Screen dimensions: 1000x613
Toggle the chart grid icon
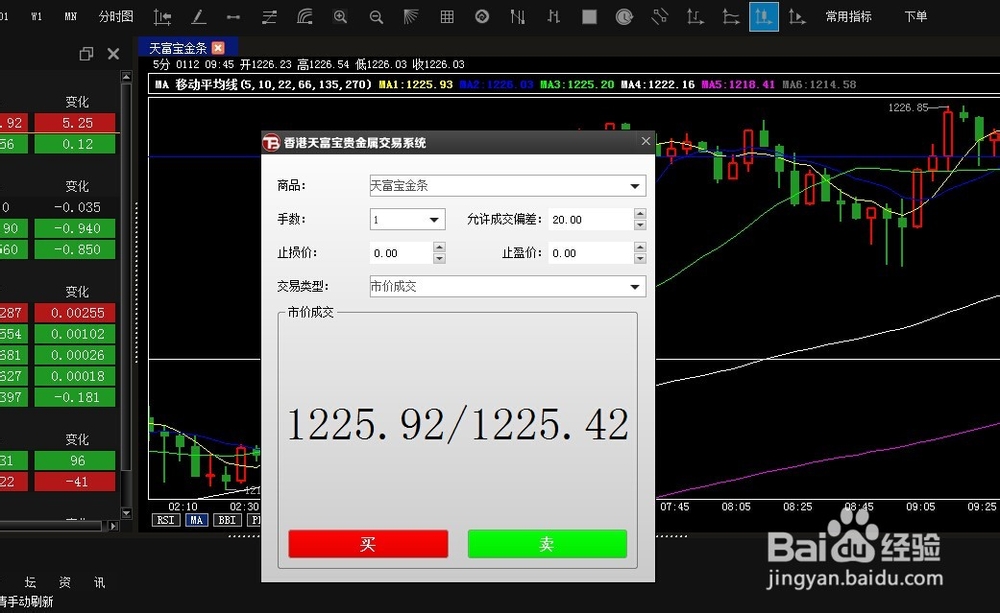(x=447, y=17)
